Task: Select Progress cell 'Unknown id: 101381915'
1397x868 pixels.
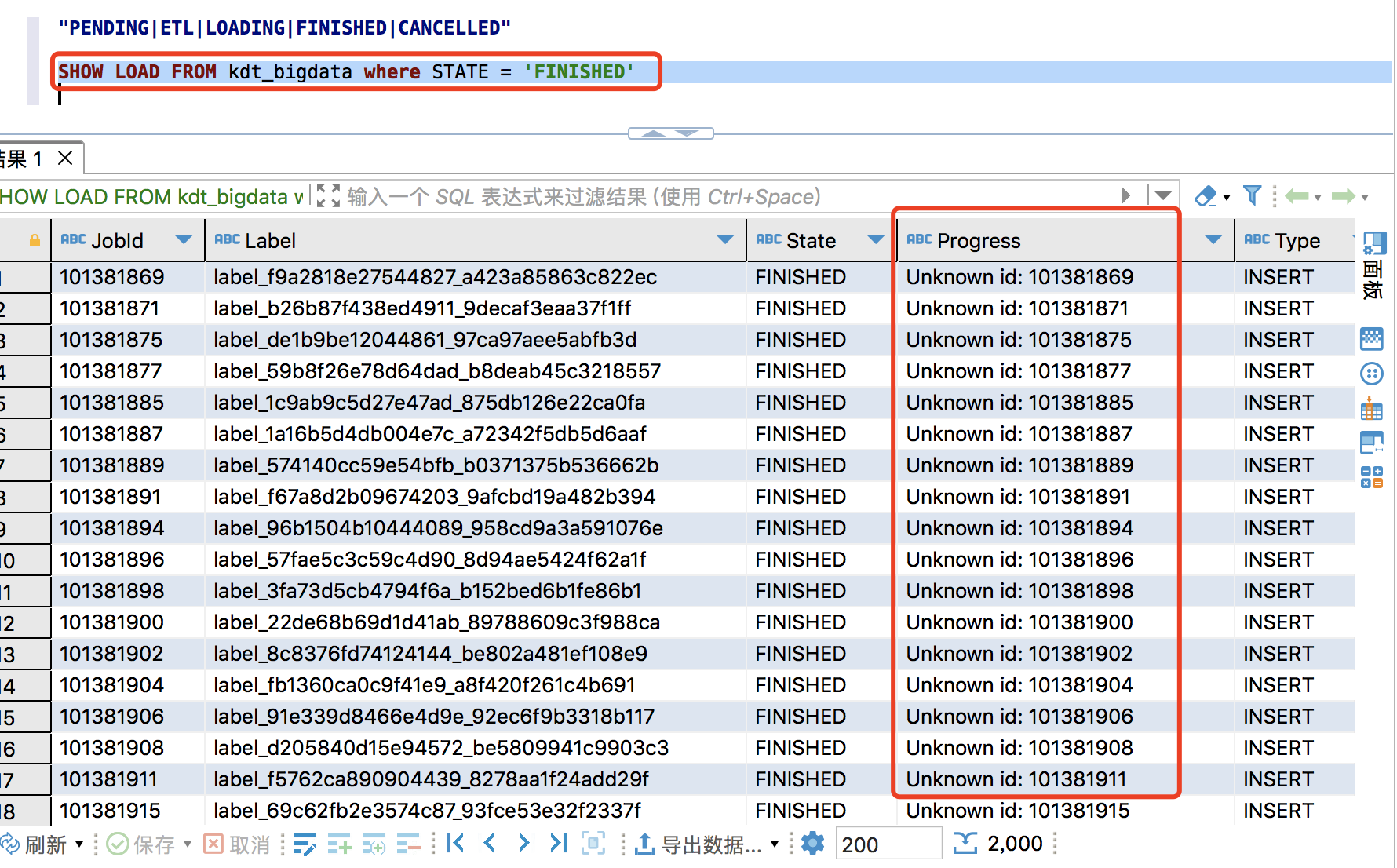Action: pyautogui.click(x=1066, y=811)
